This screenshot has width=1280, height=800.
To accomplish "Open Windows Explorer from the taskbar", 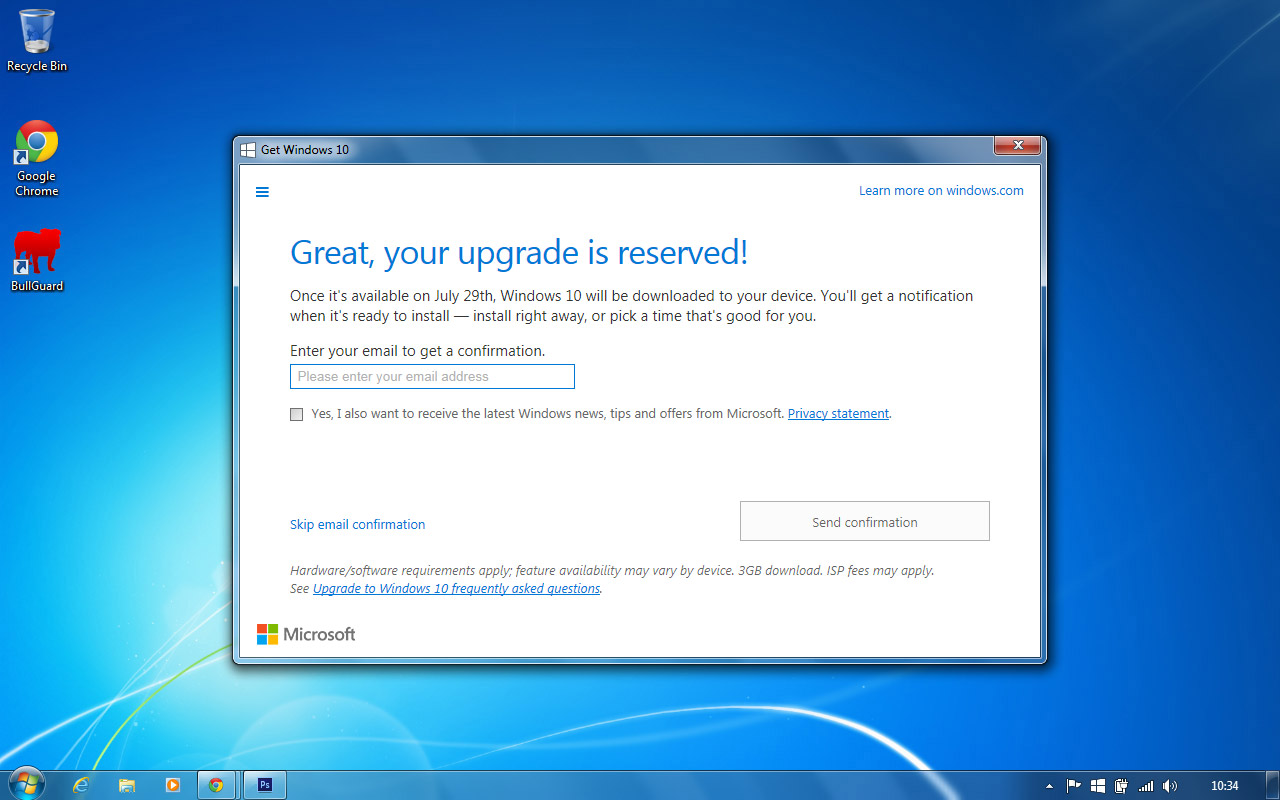I will point(127,785).
